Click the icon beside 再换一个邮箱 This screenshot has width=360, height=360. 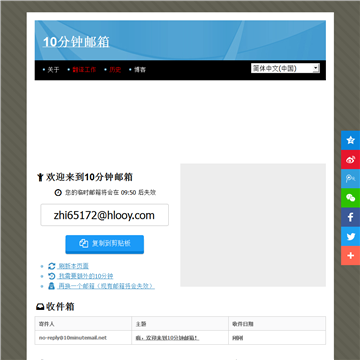click(52, 286)
